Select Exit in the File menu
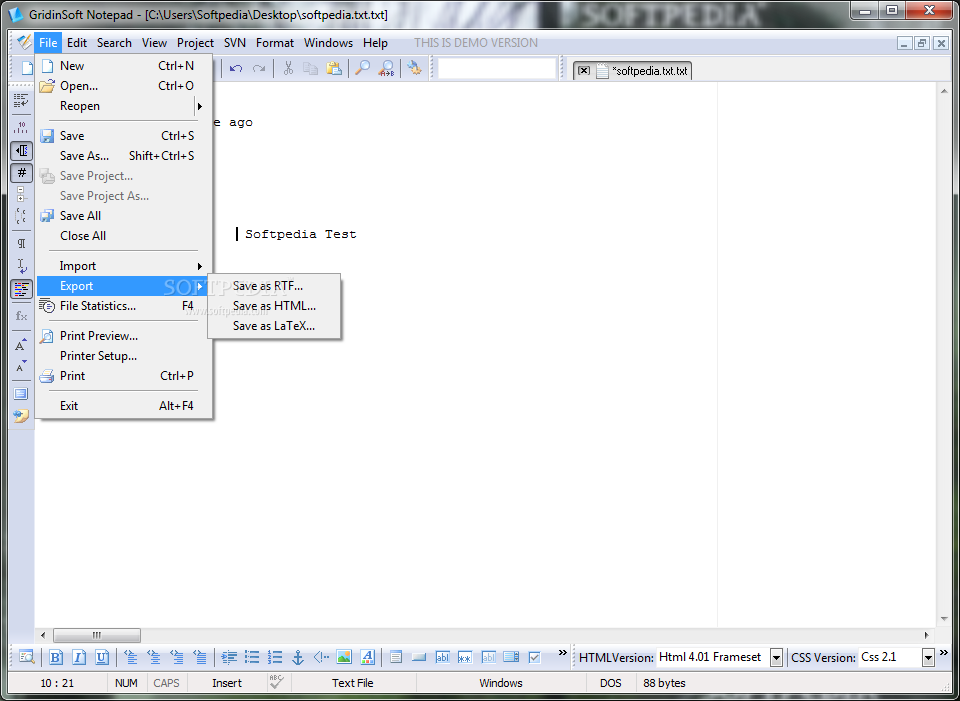Viewport: 960px width, 701px height. (124, 405)
